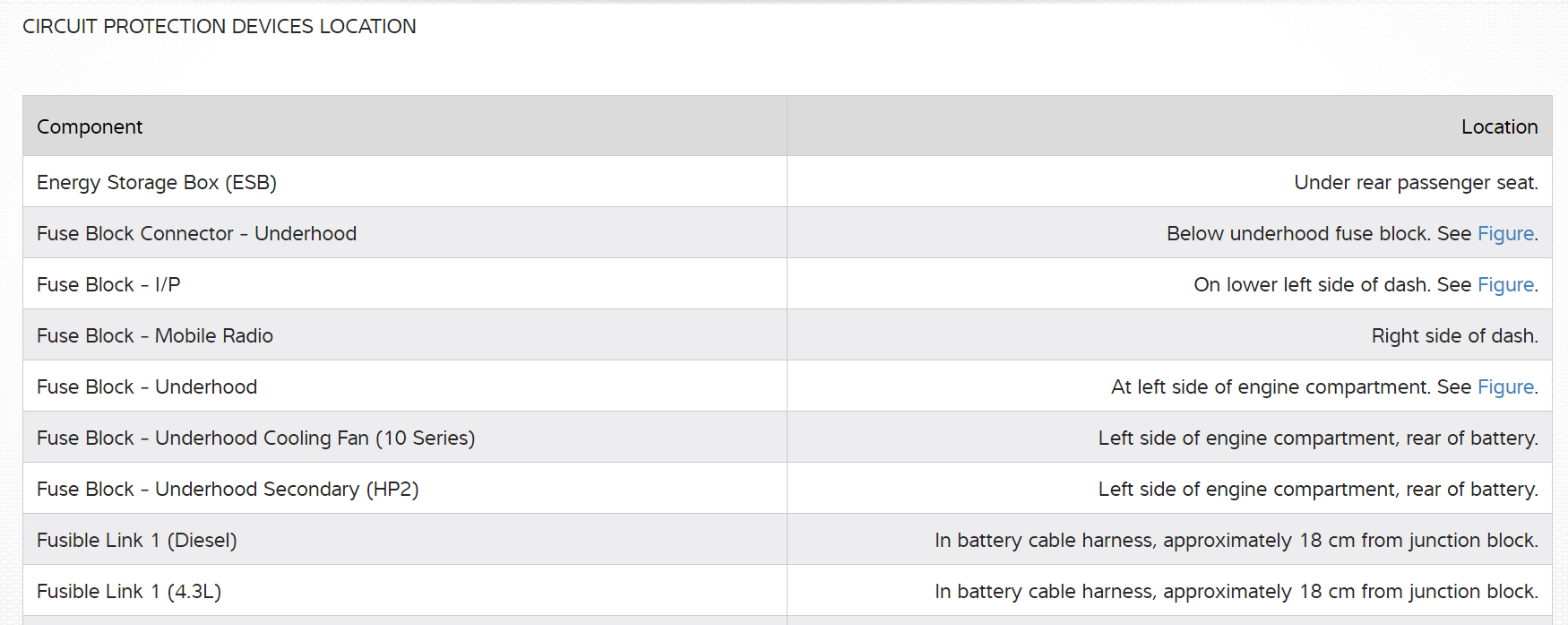Select Fuse Block - Underhood Cooling Fan (10 Series)
Viewport: 1568px width, 625px height.
pyautogui.click(x=255, y=438)
